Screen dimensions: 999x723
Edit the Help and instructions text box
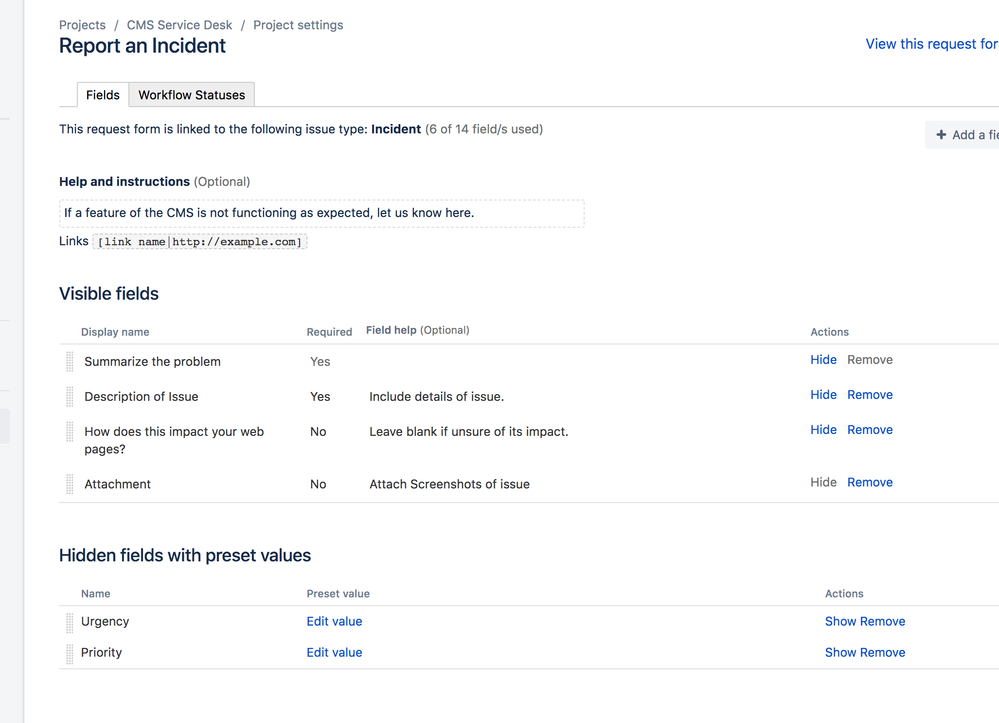(322, 213)
